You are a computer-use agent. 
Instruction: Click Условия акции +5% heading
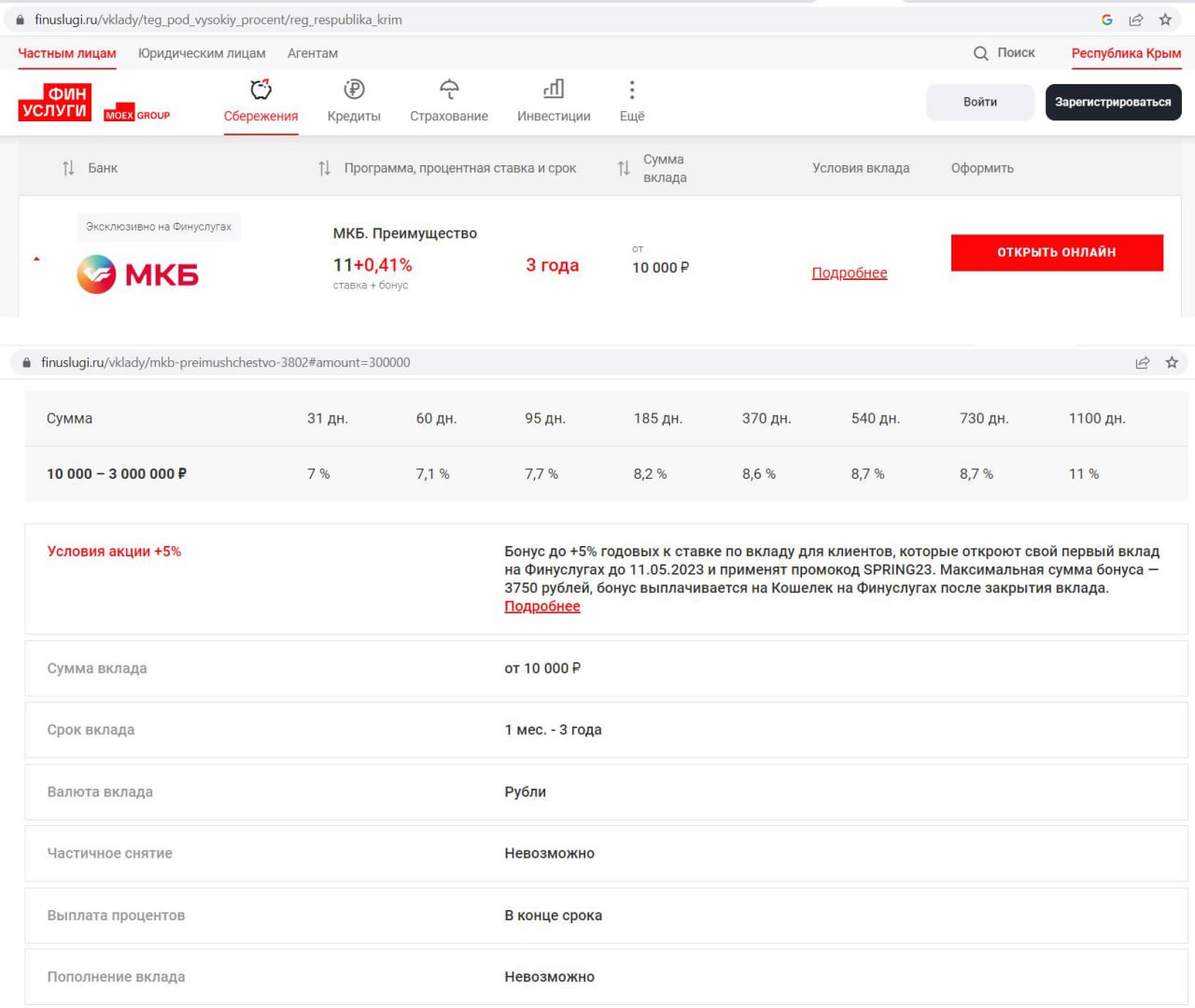tap(114, 552)
